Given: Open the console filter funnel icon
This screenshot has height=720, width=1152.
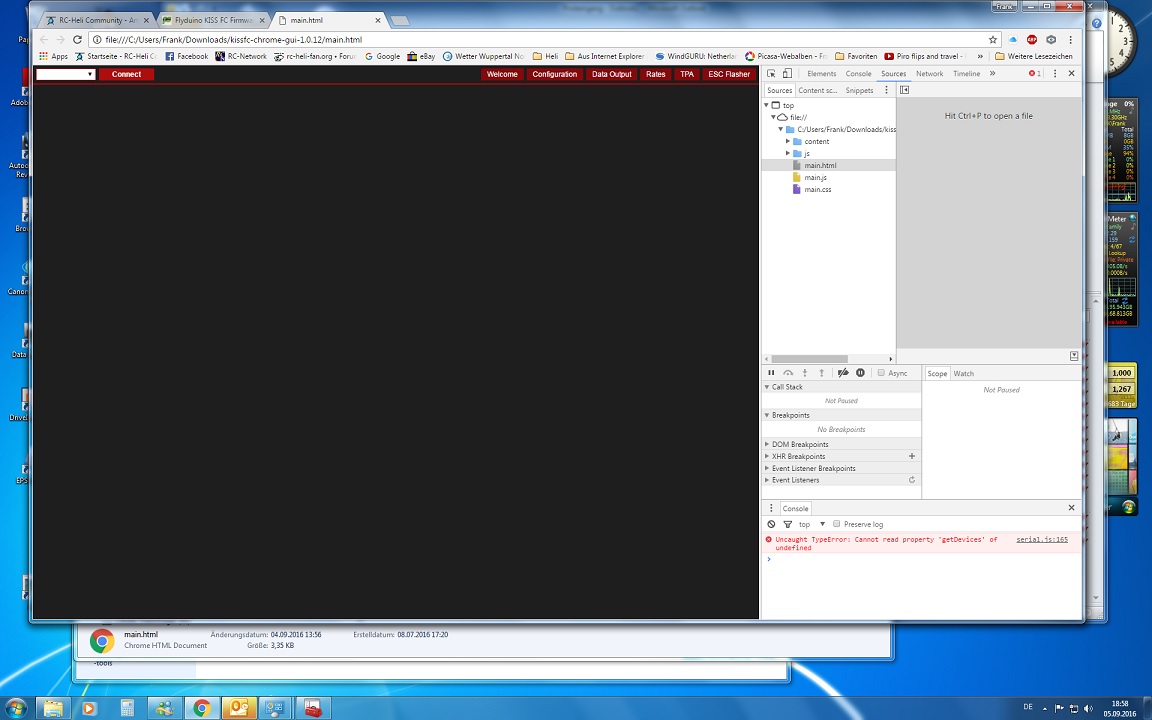Looking at the screenshot, I should 787,524.
